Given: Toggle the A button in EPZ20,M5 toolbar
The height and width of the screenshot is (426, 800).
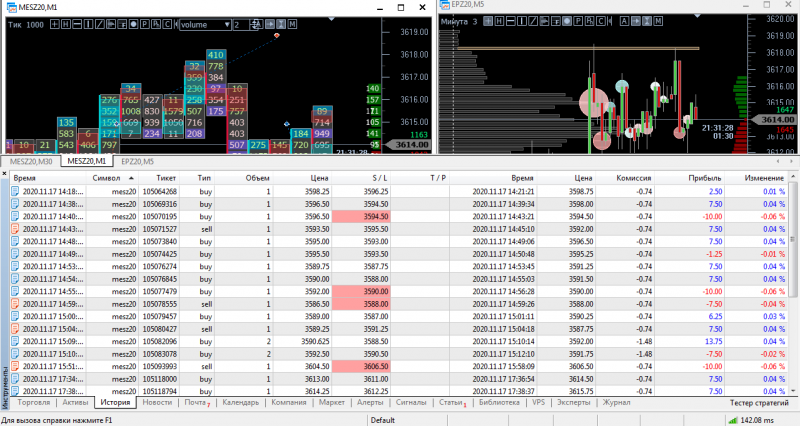Looking at the screenshot, I should pyautogui.click(x=624, y=21).
